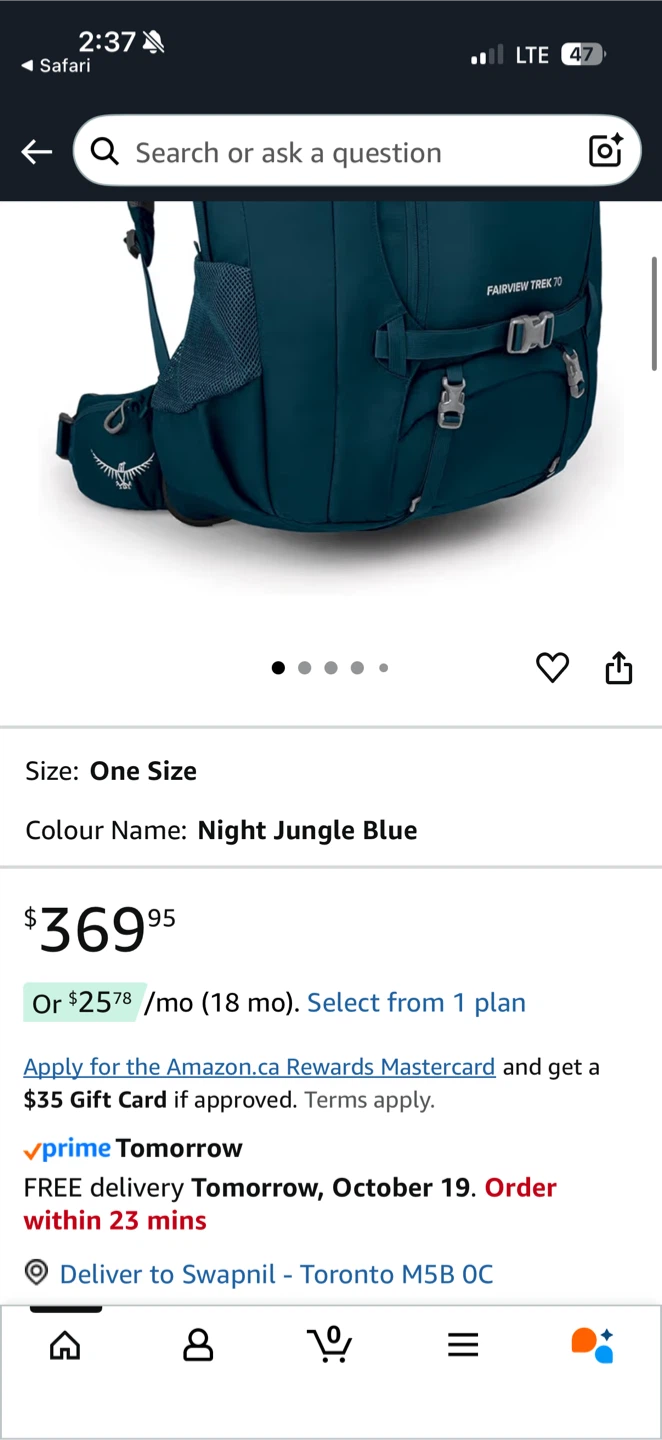The image size is (662, 1440).
Task: Open Select from 1 plan link
Action: (x=416, y=1003)
